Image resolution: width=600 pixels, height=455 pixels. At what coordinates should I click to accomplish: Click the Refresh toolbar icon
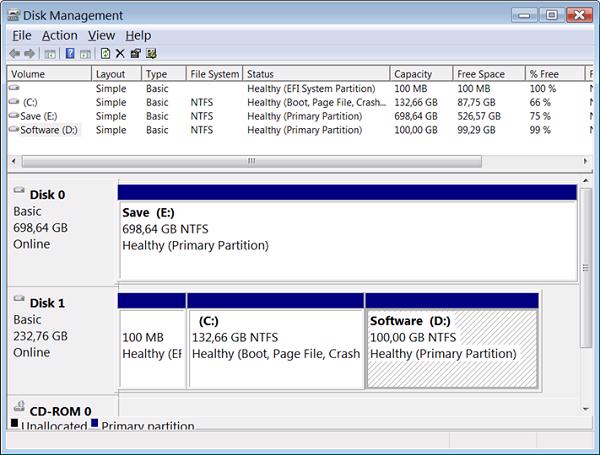tap(105, 53)
